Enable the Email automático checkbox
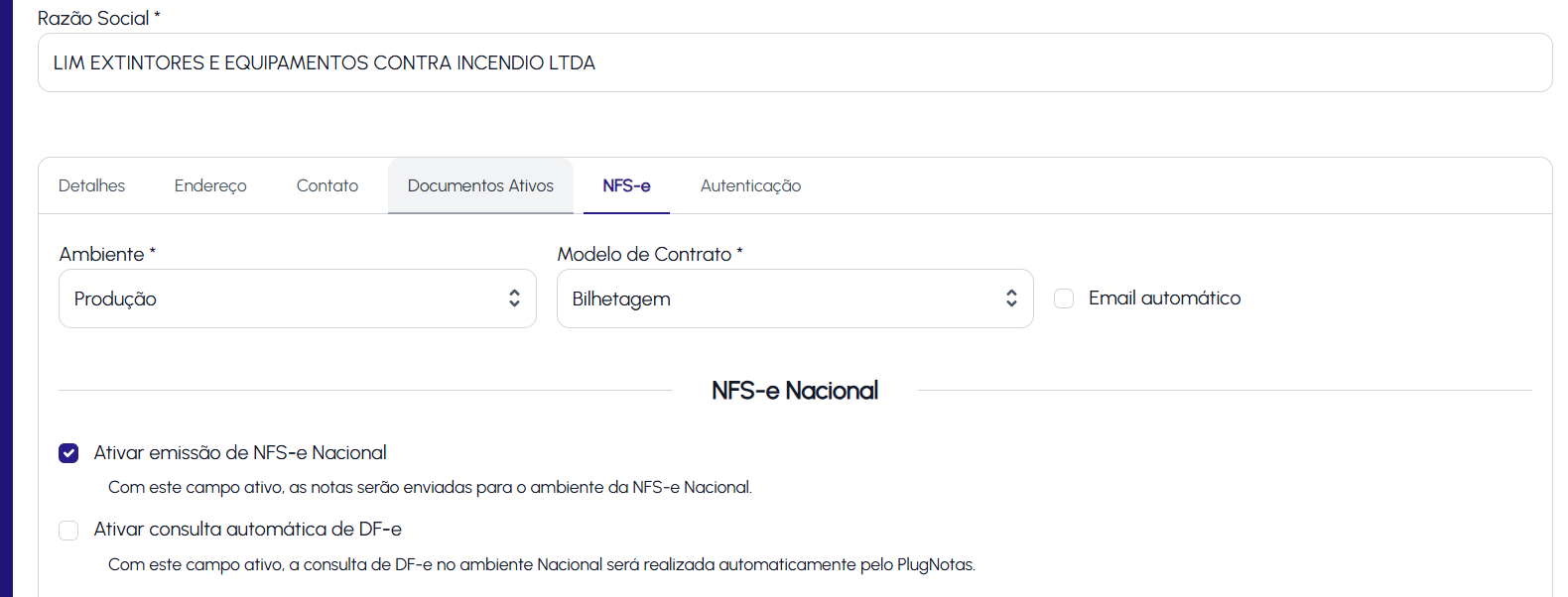The width and height of the screenshot is (1568, 597). 1064,298
